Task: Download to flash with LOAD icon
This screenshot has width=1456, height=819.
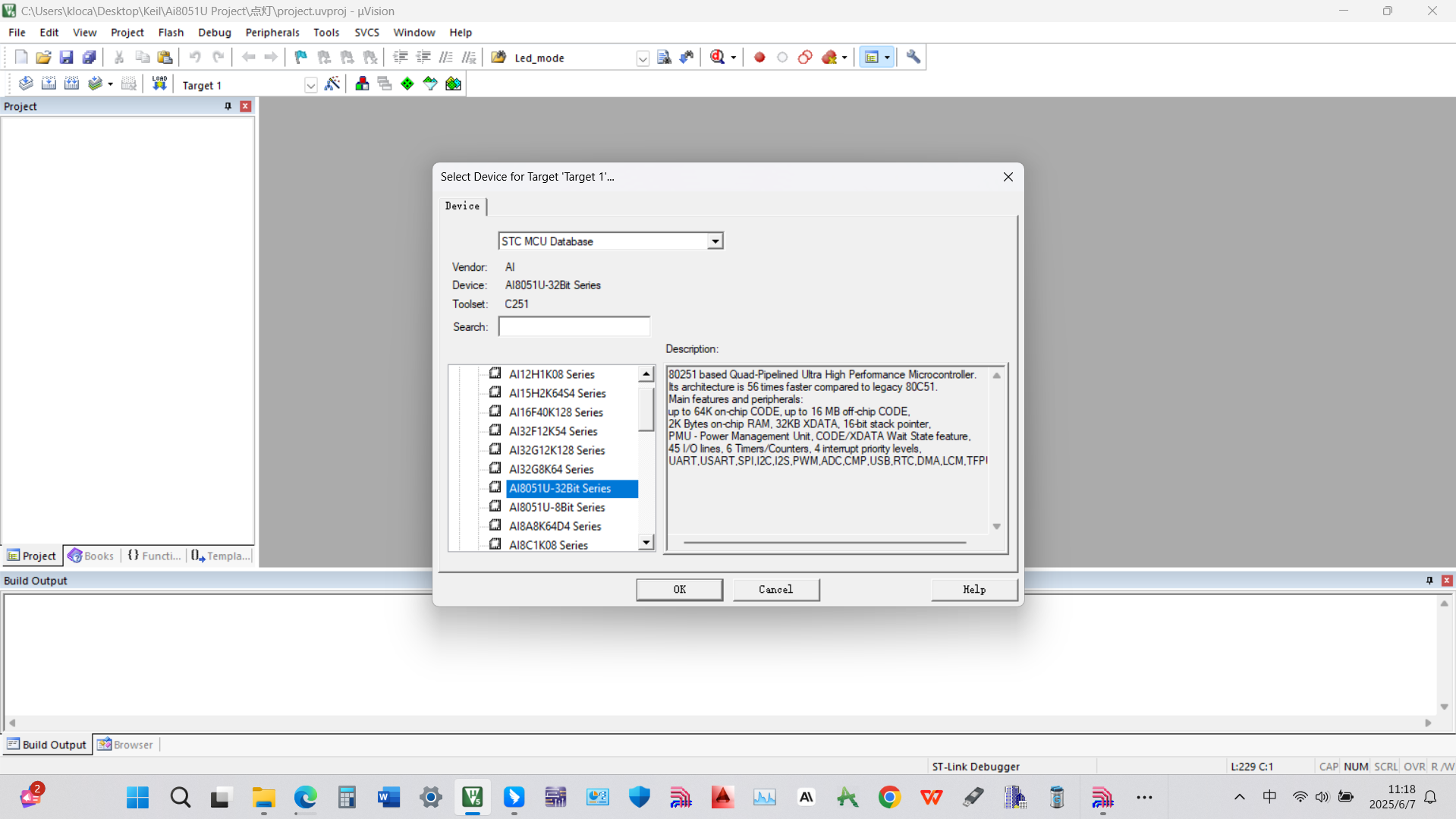Action: (x=159, y=83)
